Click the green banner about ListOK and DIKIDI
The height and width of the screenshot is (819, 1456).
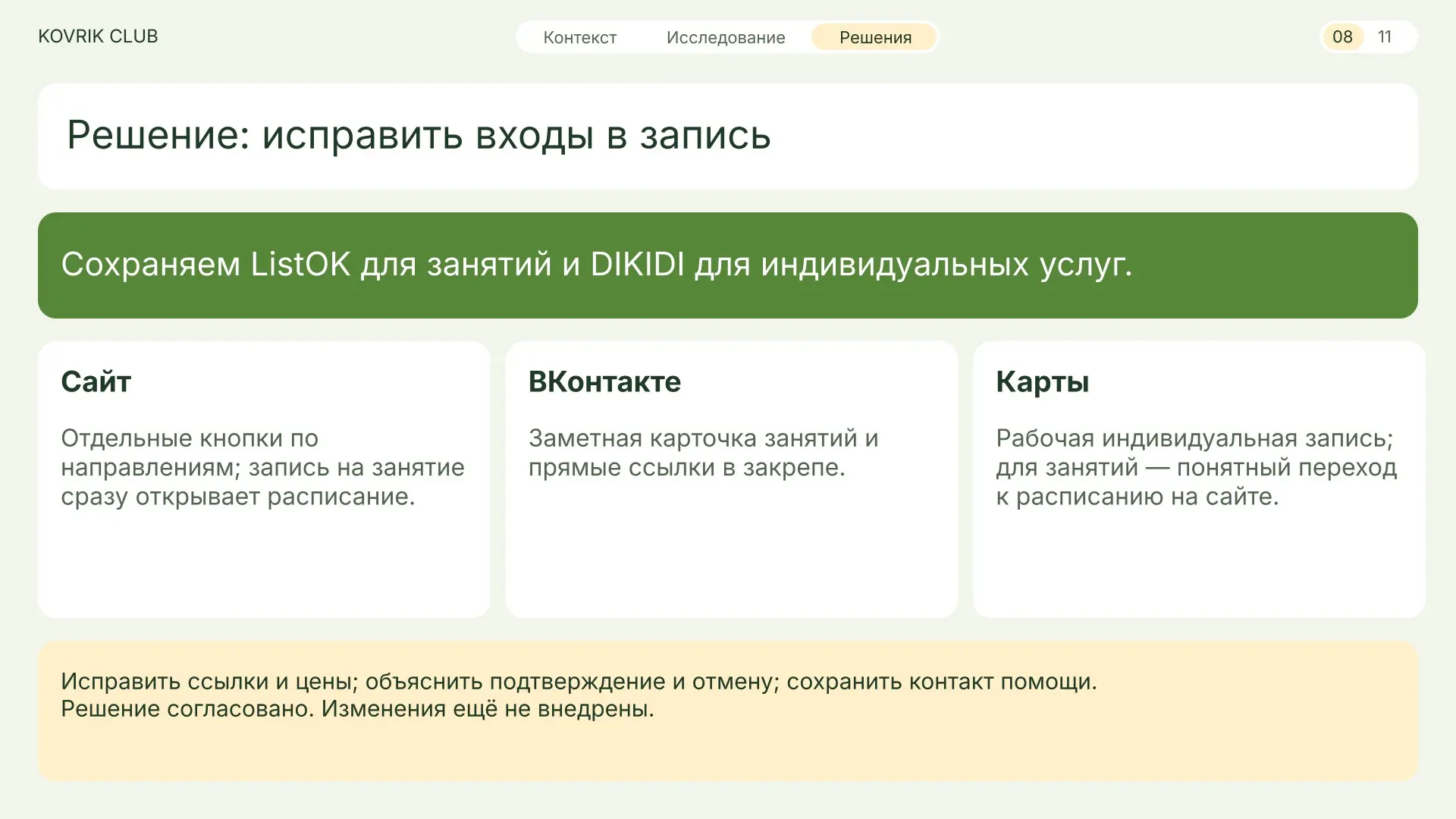728,265
